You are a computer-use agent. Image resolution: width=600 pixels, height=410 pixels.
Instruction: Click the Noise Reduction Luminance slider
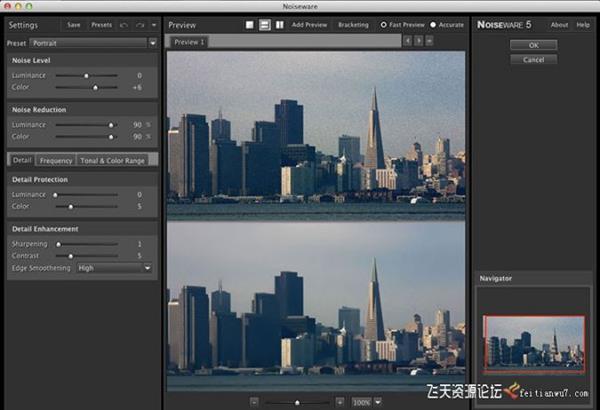[85, 124]
